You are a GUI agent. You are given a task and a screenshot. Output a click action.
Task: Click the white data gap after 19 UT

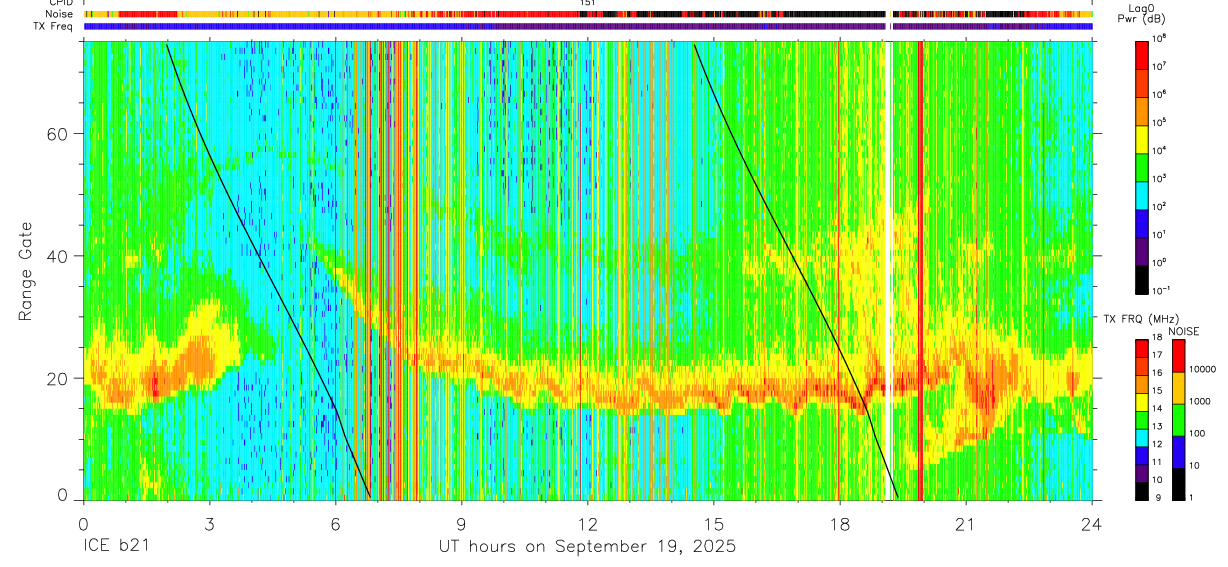tap(888, 270)
